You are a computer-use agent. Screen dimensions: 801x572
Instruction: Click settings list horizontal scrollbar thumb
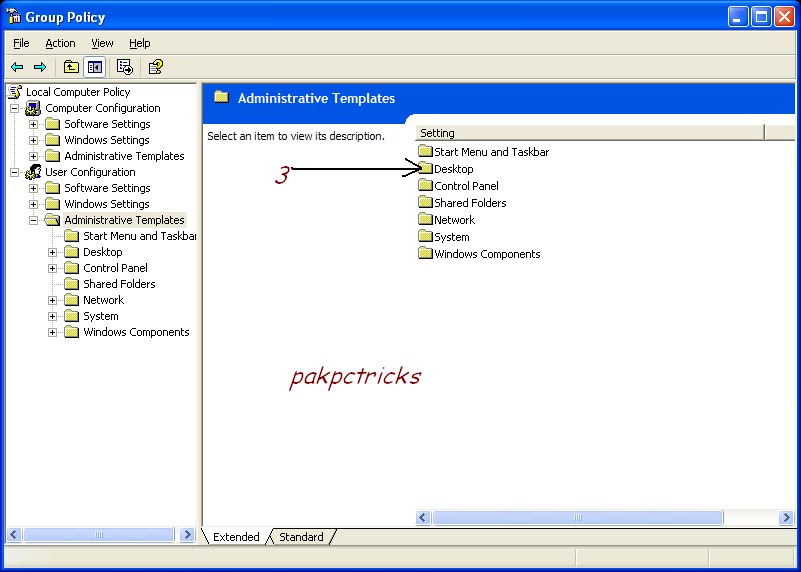pos(578,517)
